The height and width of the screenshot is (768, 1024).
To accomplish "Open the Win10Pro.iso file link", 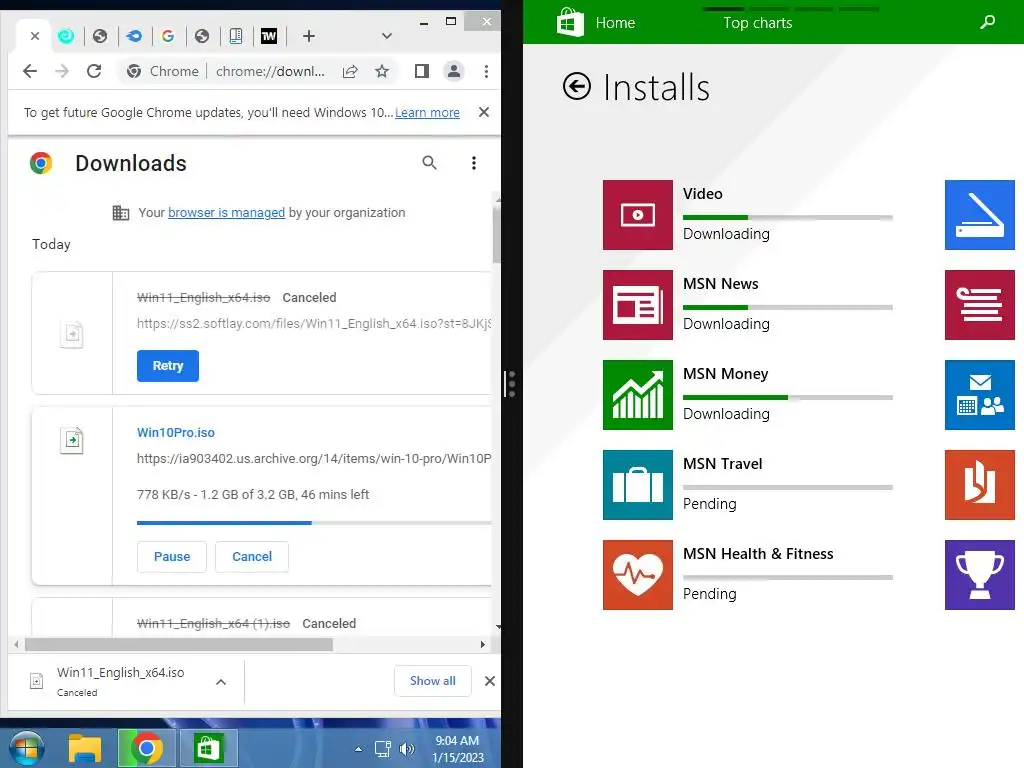I will 176,432.
